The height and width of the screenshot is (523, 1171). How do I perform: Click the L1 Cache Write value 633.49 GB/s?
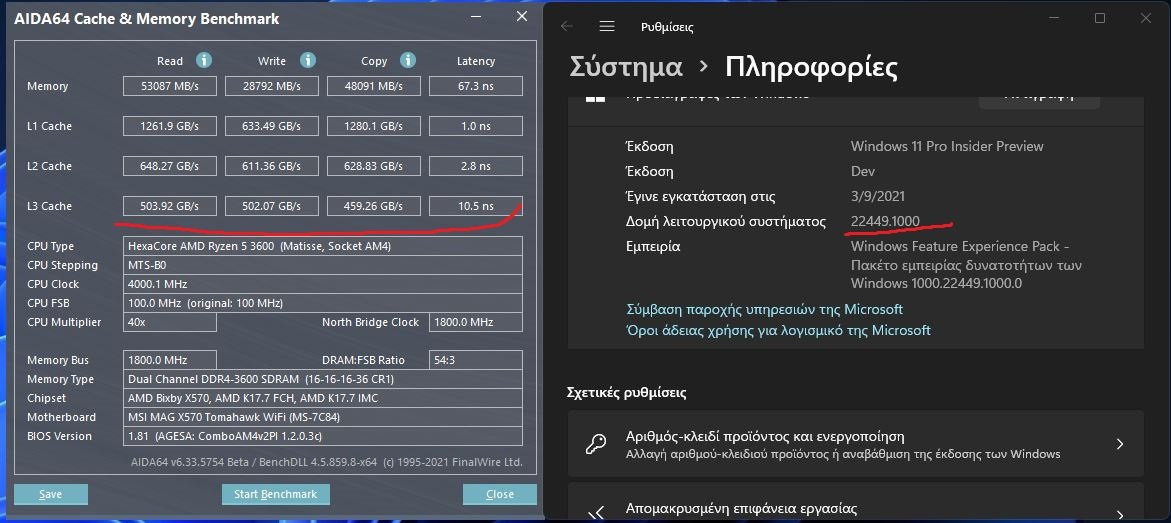coord(272,126)
